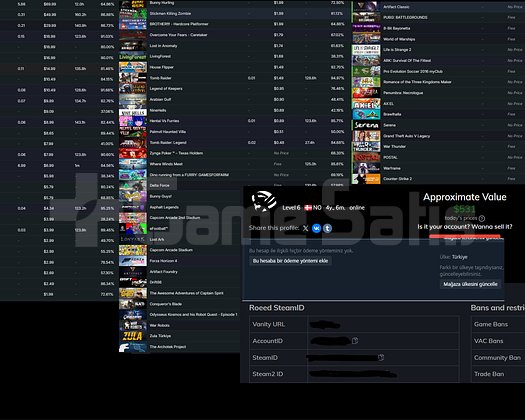
Task: Open the Life is Strange 2 thumbnail
Action: pyautogui.click(x=366, y=50)
